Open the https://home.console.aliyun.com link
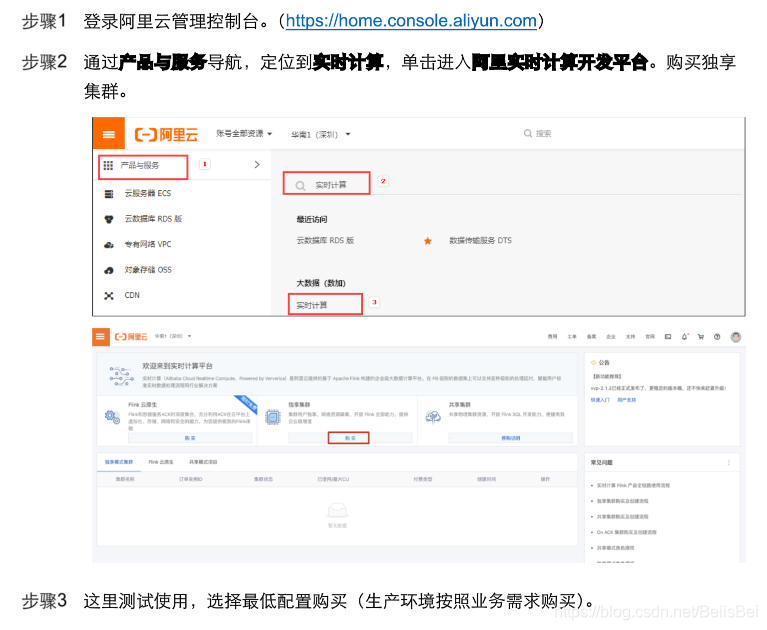This screenshot has height=630, width=767. point(411,21)
